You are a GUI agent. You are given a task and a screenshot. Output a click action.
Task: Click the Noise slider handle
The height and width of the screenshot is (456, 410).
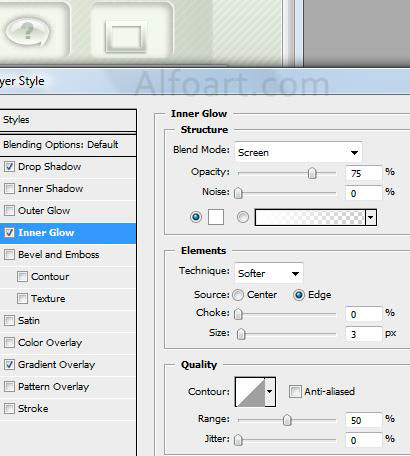238,193
